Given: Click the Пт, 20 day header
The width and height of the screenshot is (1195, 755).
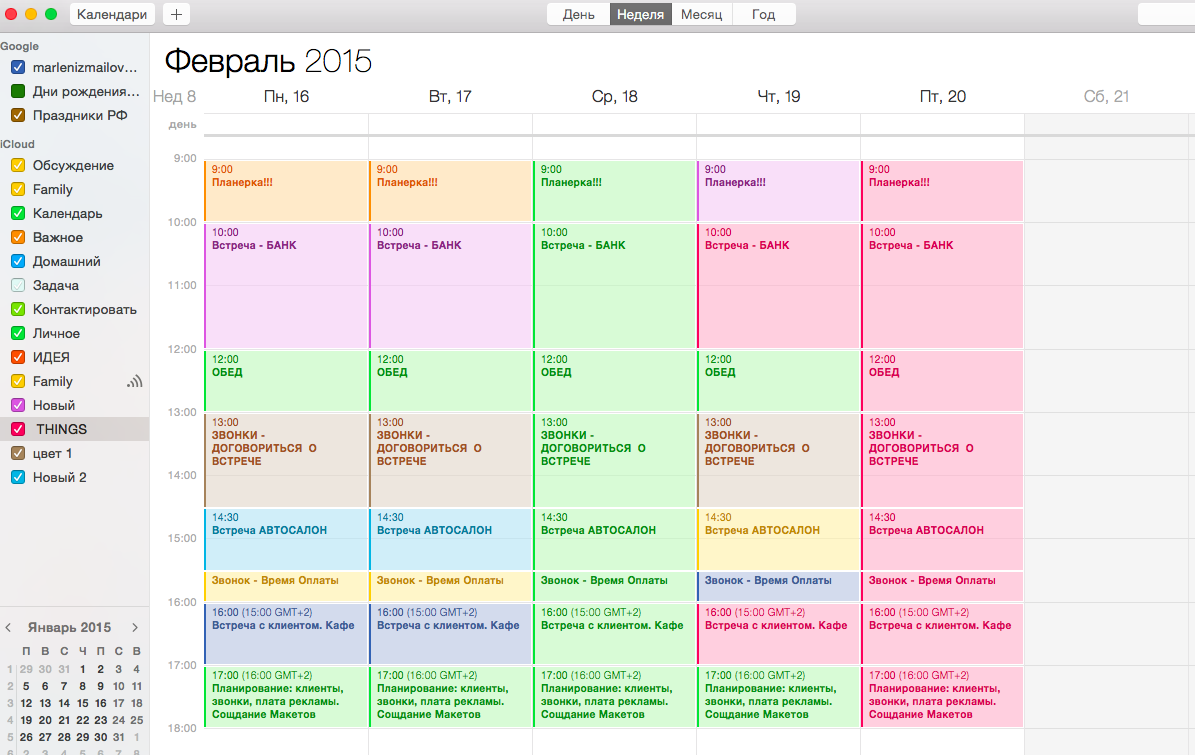Looking at the screenshot, I should 943,97.
